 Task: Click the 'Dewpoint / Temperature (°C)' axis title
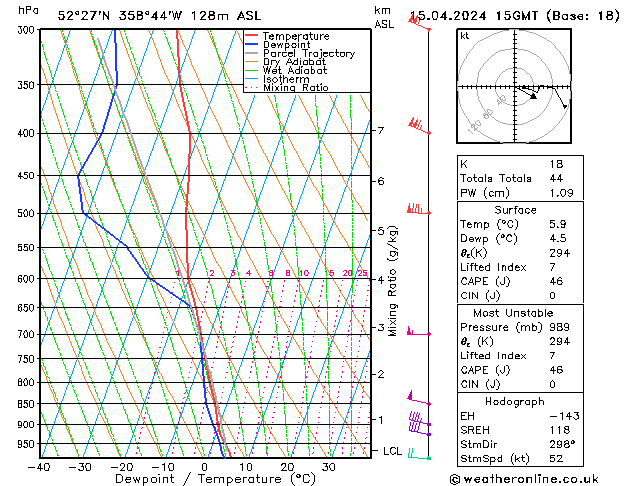[215, 479]
